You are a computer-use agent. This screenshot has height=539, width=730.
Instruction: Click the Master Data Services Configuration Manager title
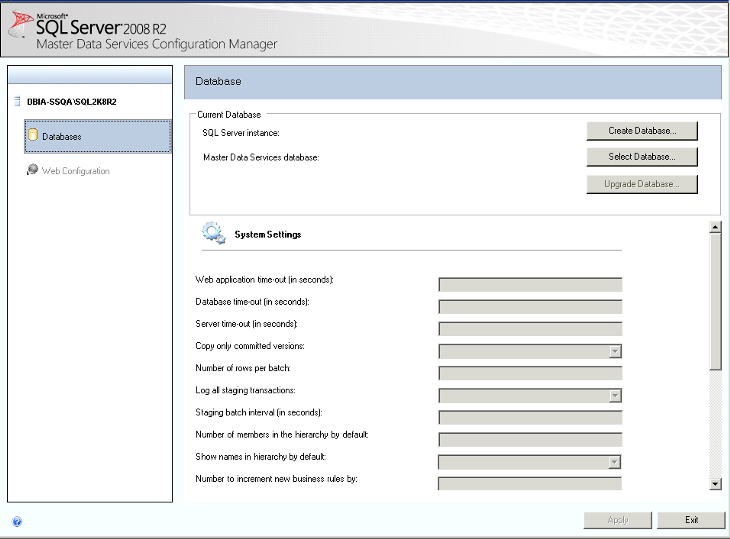point(156,44)
